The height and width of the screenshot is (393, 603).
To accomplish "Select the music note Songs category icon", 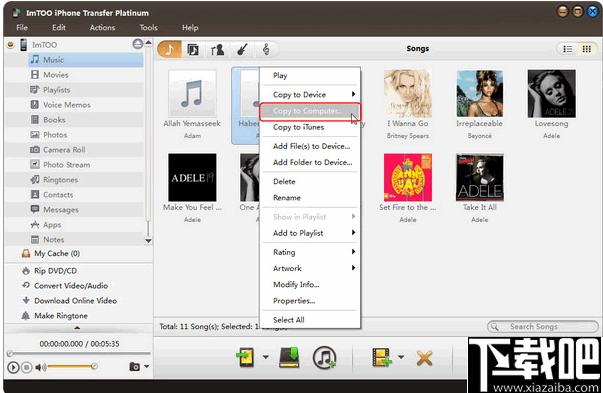I will (169, 49).
